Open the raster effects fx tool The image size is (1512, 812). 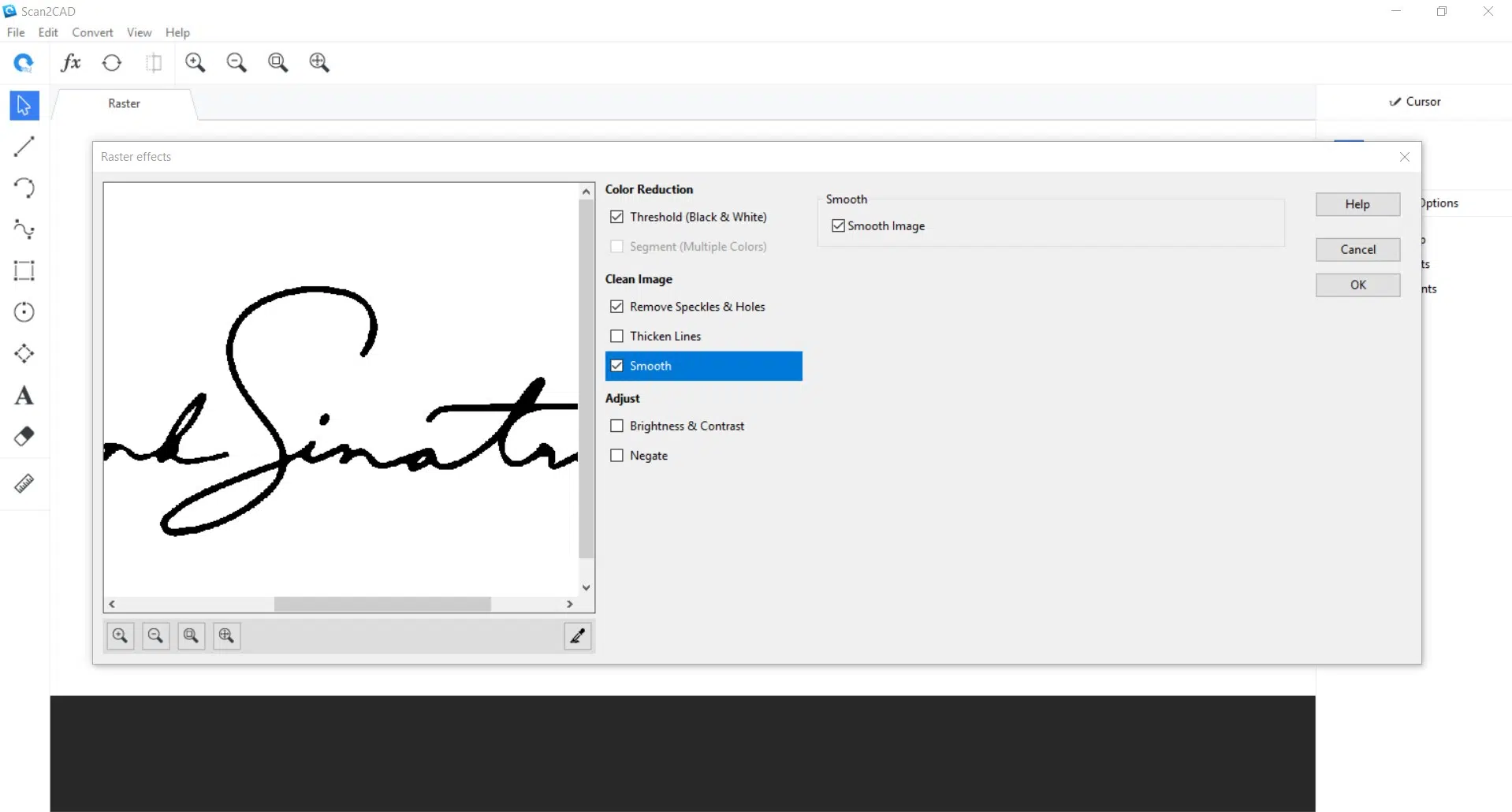coord(70,62)
